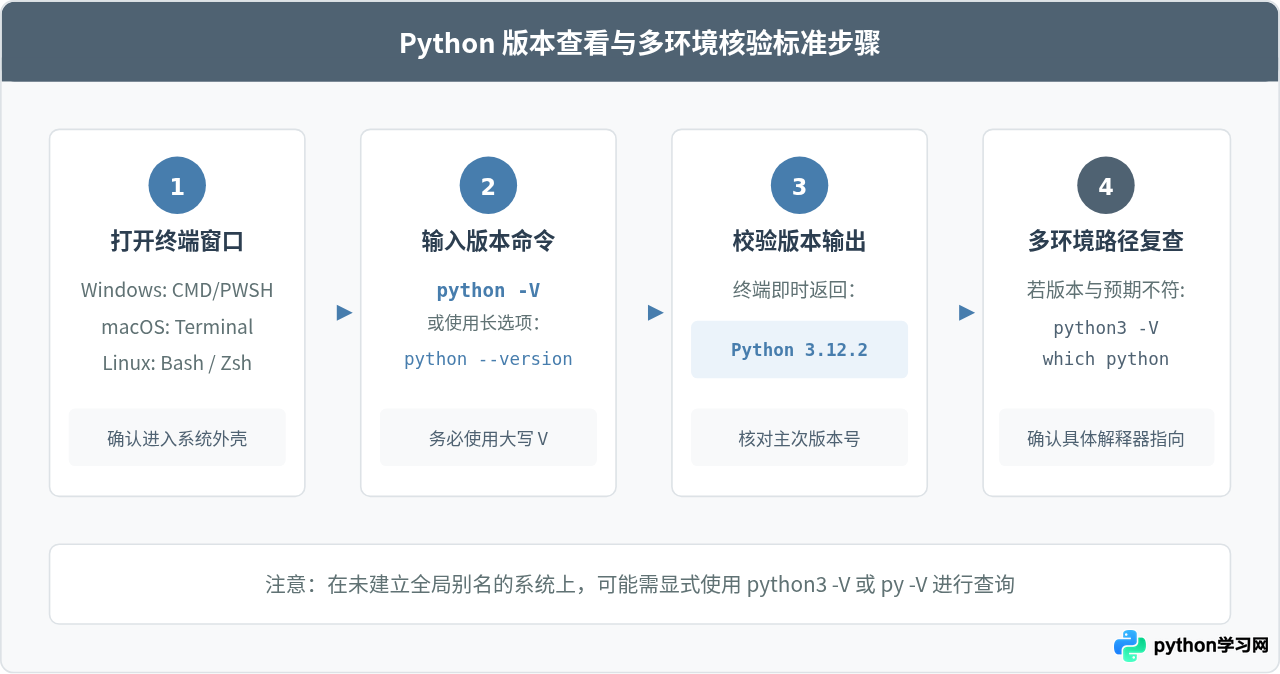The image size is (1280, 674).
Task: Click the title "Python 版本查看与多环境核验标准步骤"
Action: click(x=640, y=44)
